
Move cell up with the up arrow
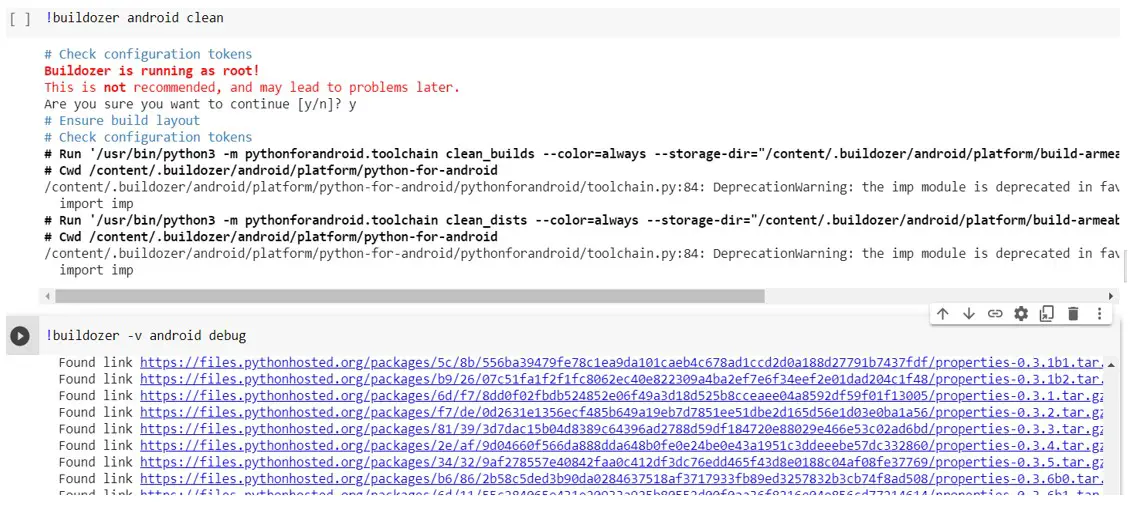click(942, 314)
